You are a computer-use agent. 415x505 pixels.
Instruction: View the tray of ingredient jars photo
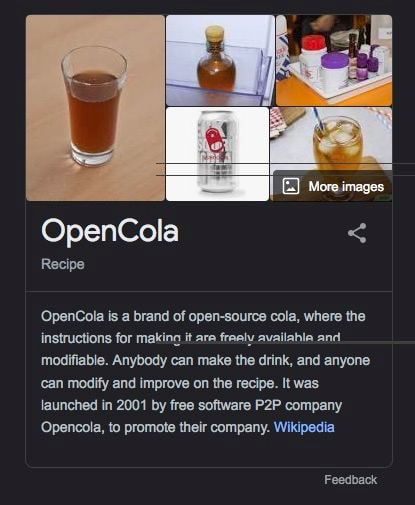334,60
